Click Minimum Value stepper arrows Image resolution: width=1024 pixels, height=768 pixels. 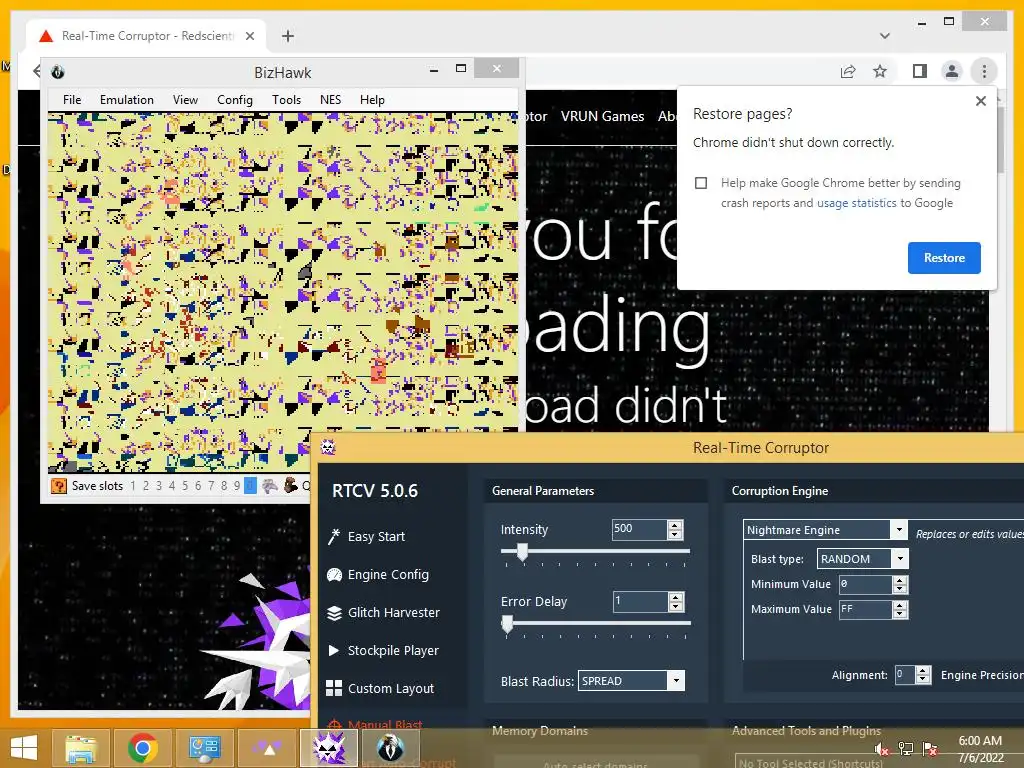pos(900,584)
